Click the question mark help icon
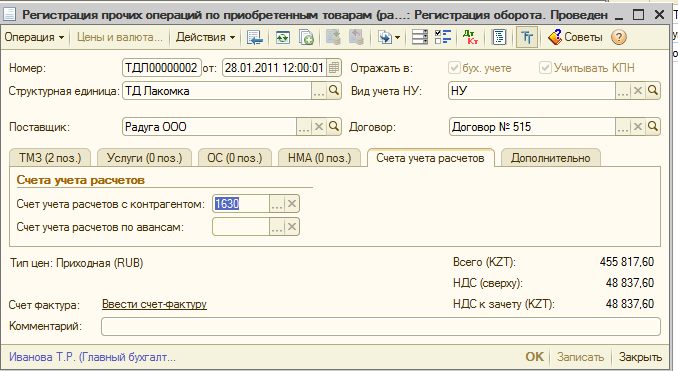 (x=619, y=37)
